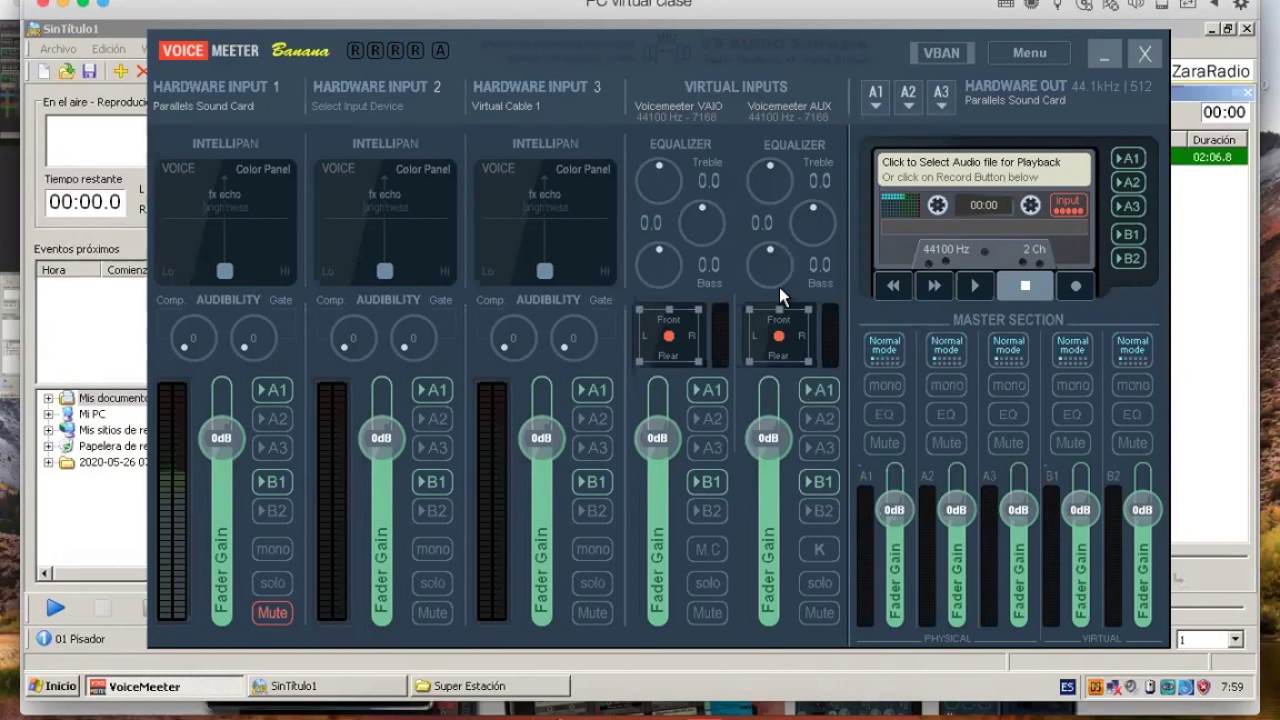Switch B2 master bus Normal mode
Viewport: 1280px width, 720px height.
pyautogui.click(x=1132, y=350)
